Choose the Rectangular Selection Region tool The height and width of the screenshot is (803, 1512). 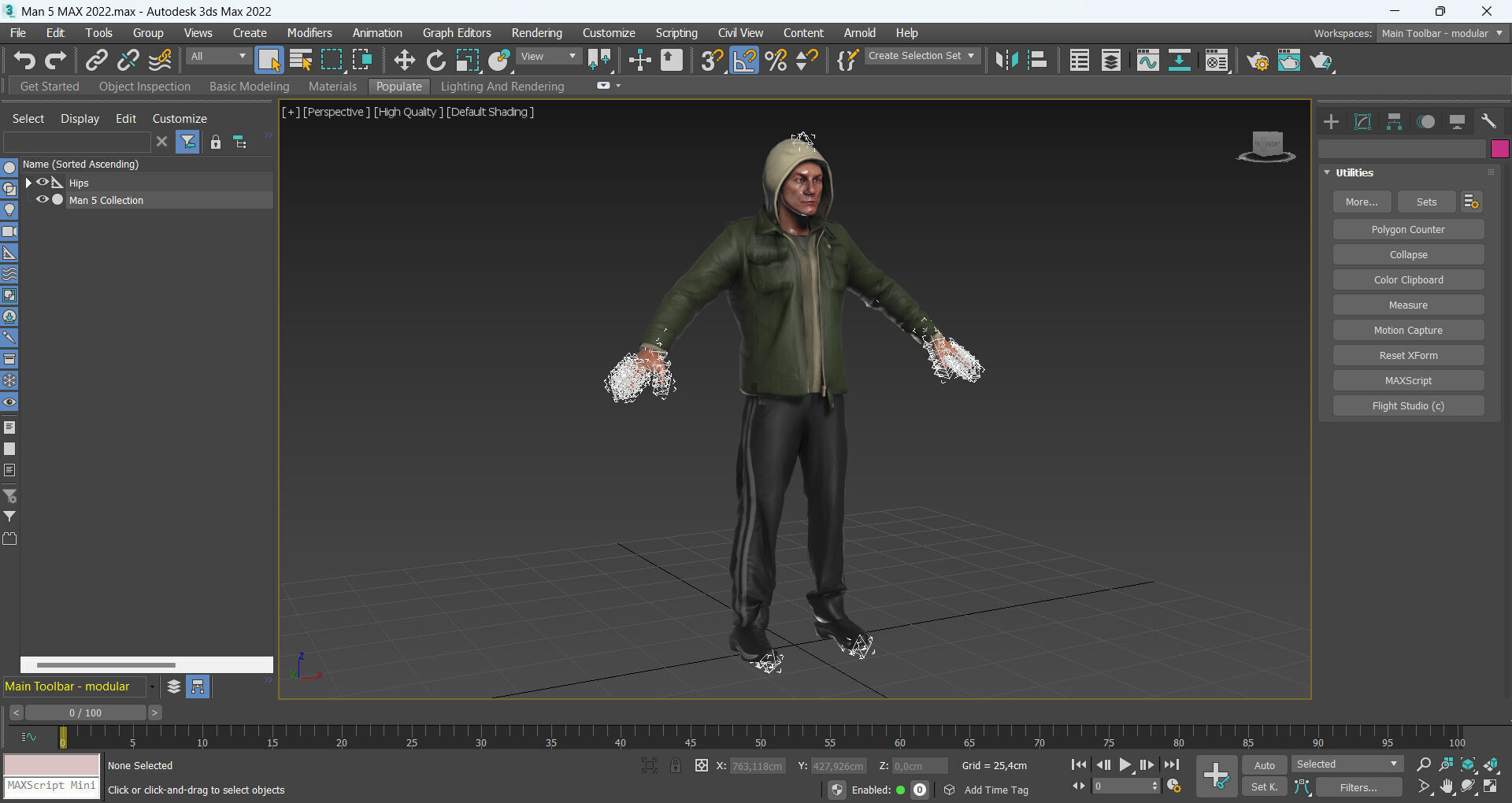pos(332,61)
